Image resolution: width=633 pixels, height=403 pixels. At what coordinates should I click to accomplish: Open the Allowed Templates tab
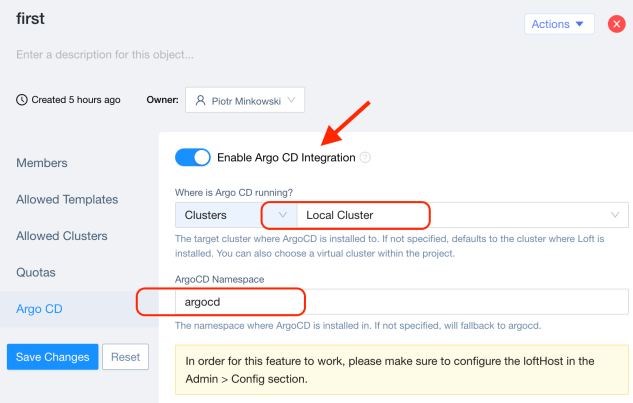pos(67,199)
